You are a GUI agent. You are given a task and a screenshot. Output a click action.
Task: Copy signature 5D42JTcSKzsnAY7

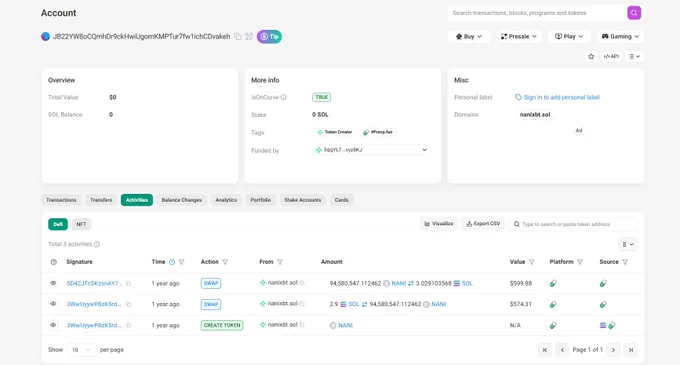pos(128,284)
